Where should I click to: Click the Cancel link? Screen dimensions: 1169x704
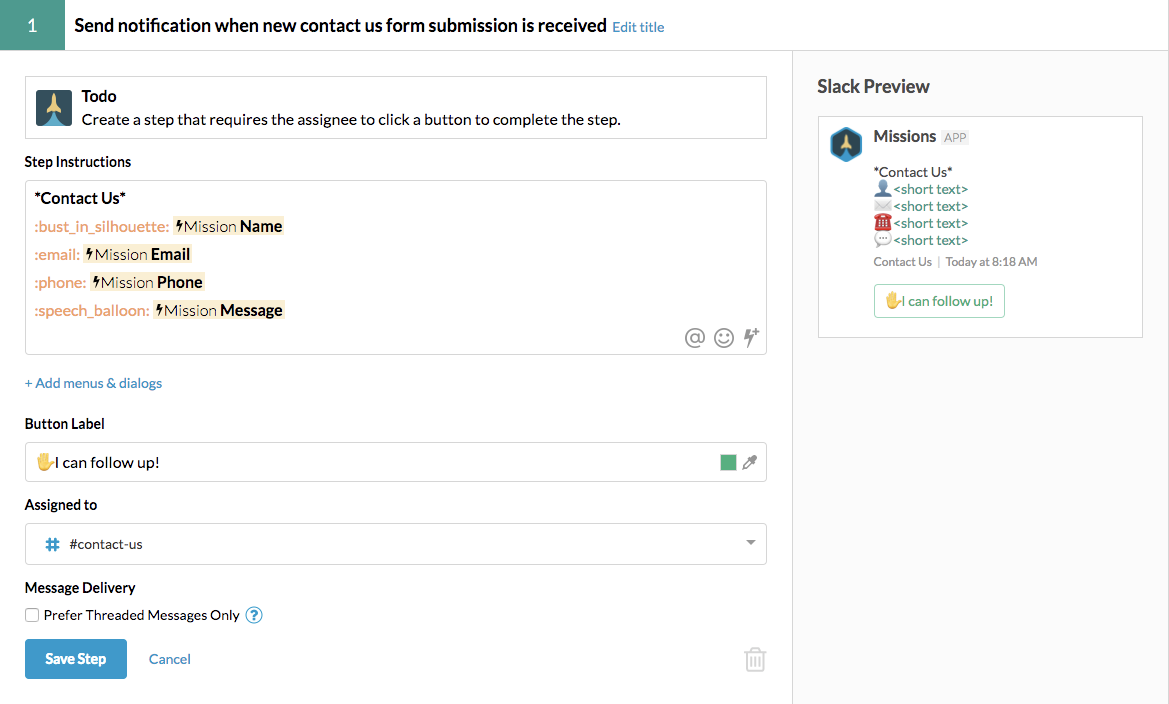[x=170, y=659]
